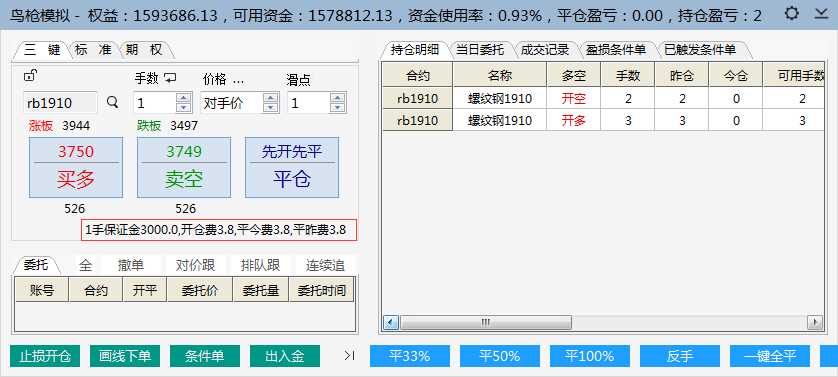This screenshot has width=838, height=377.
Task: Click the 委托量 column header
Action: point(261,291)
